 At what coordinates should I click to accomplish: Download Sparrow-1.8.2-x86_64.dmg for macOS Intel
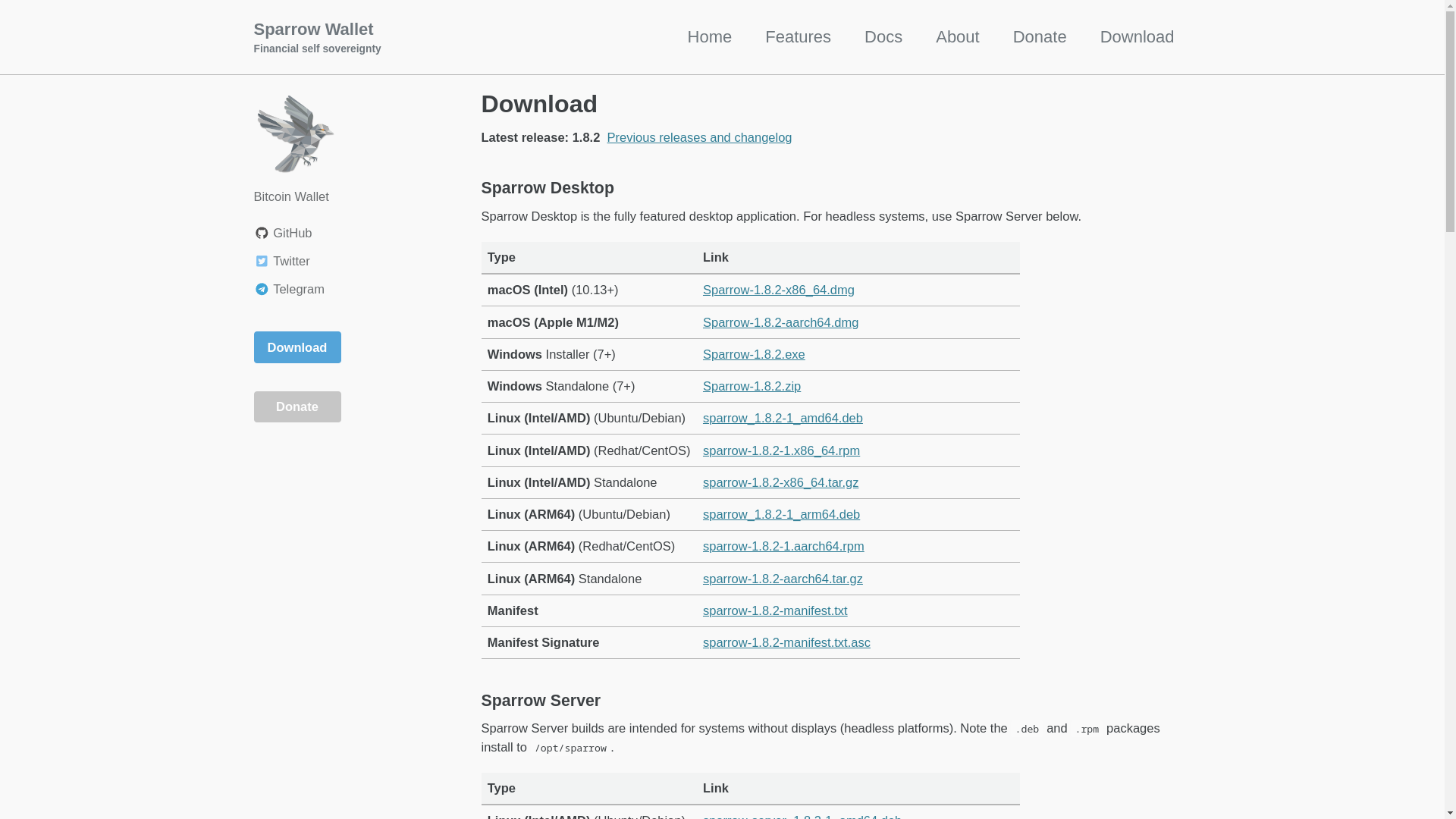[x=778, y=290]
